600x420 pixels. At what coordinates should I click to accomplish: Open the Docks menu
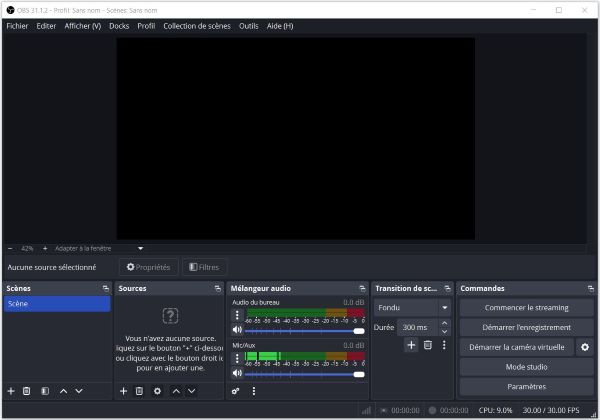119,26
